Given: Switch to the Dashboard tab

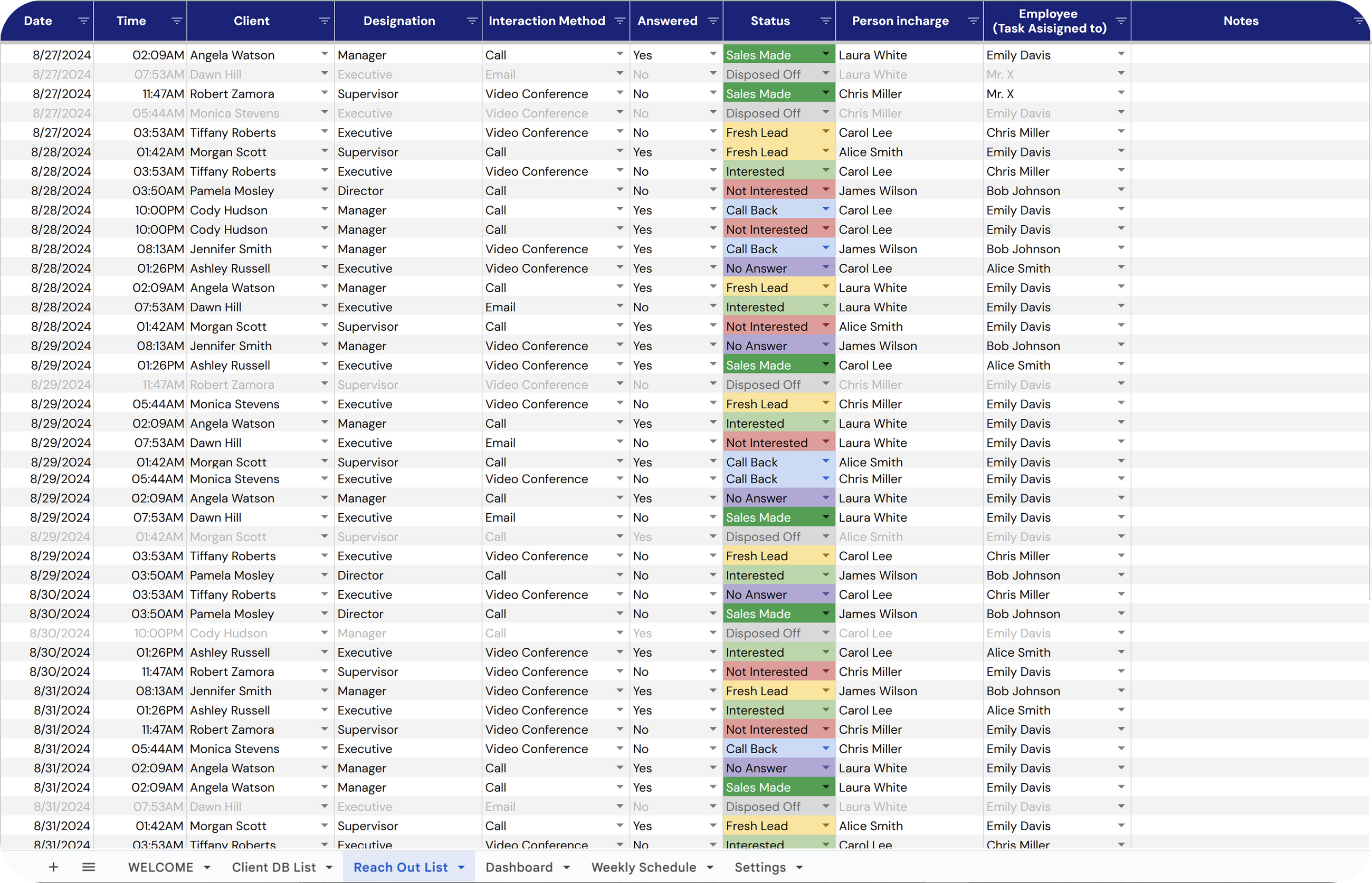Looking at the screenshot, I should [519, 867].
